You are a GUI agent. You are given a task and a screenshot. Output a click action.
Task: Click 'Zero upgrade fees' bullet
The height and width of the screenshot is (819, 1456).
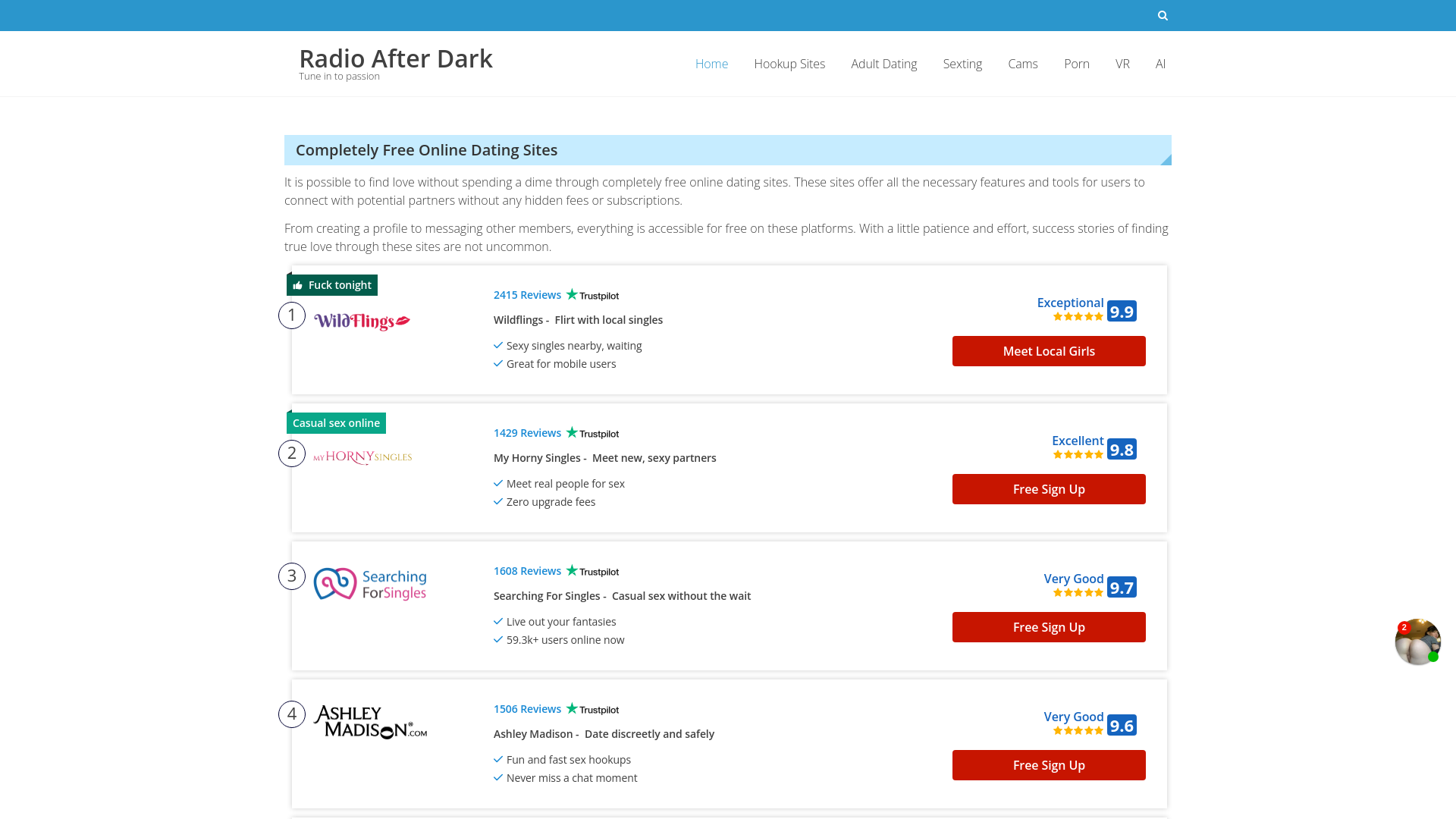coord(551,502)
